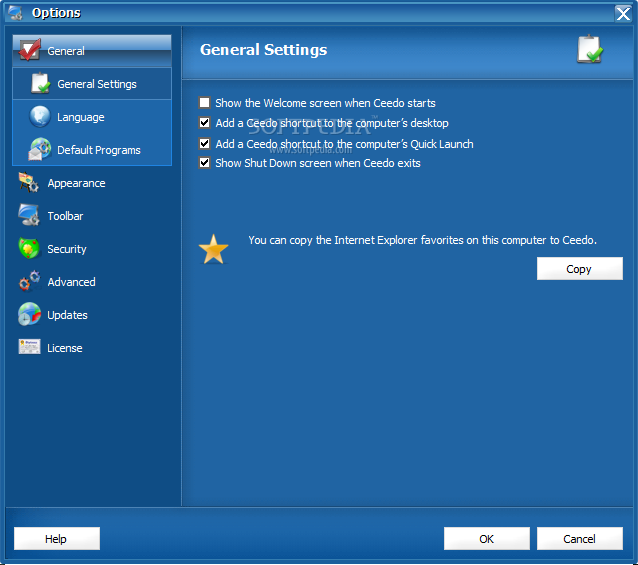
Task: Click the Appearance paint icon
Action: coord(28,182)
